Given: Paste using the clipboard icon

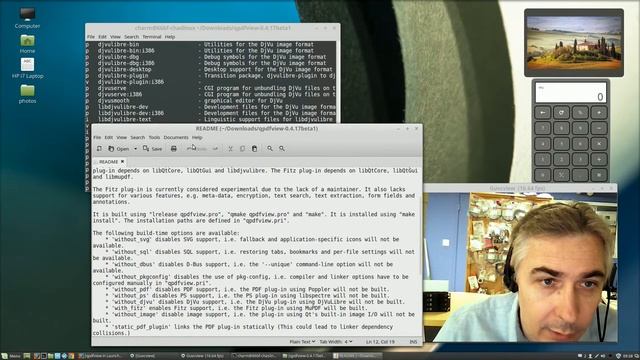Looking at the screenshot, I should tap(254, 149).
